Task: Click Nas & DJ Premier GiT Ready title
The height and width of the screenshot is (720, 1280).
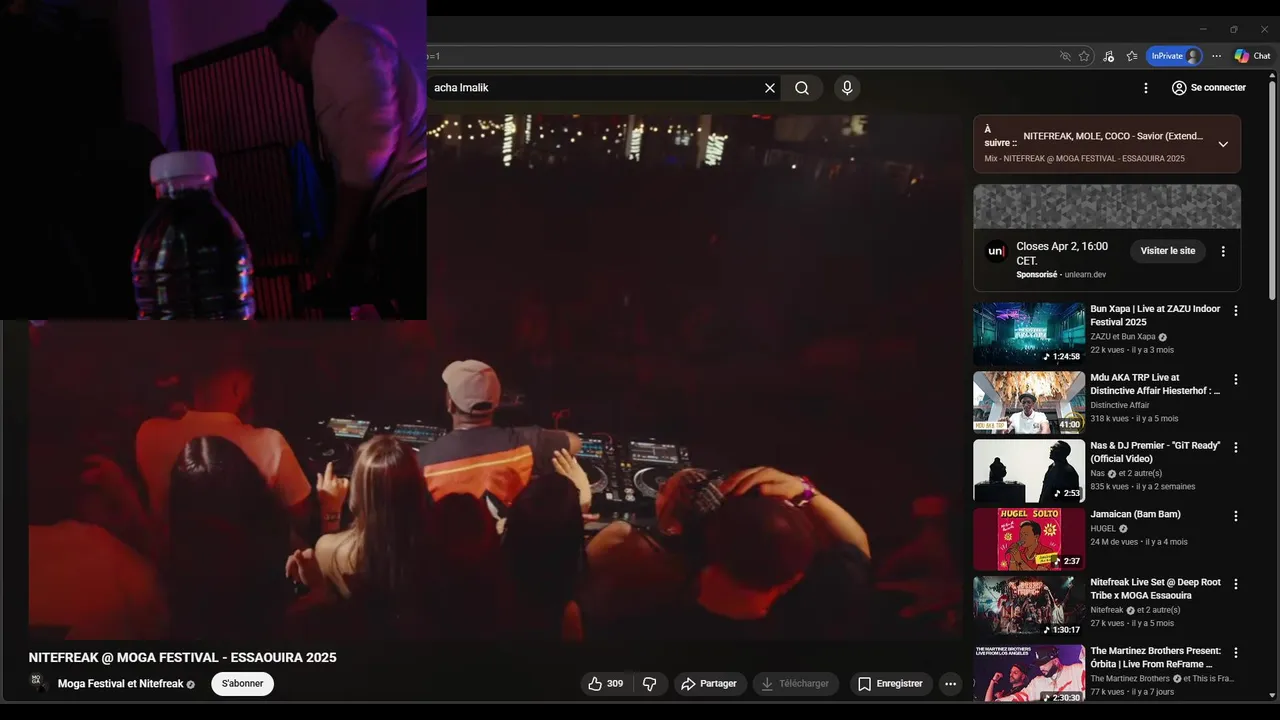Action: tap(1155, 452)
